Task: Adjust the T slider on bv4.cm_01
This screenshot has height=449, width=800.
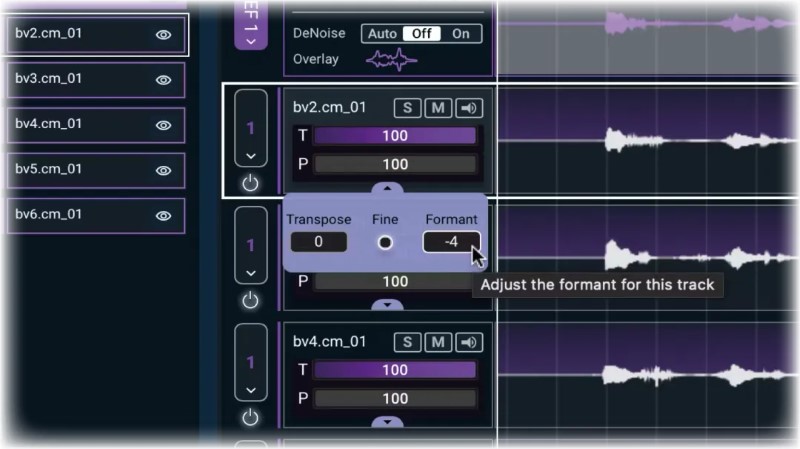Action: 395,370
